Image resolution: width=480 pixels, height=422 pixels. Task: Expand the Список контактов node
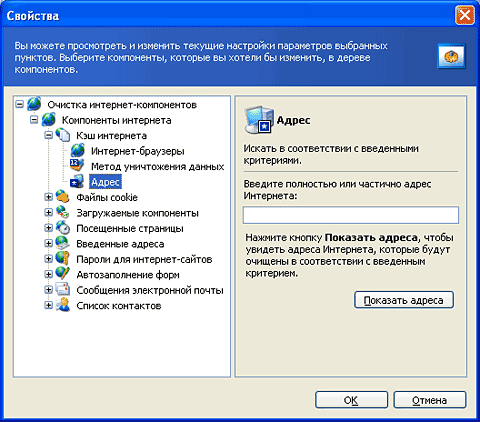tap(49, 305)
